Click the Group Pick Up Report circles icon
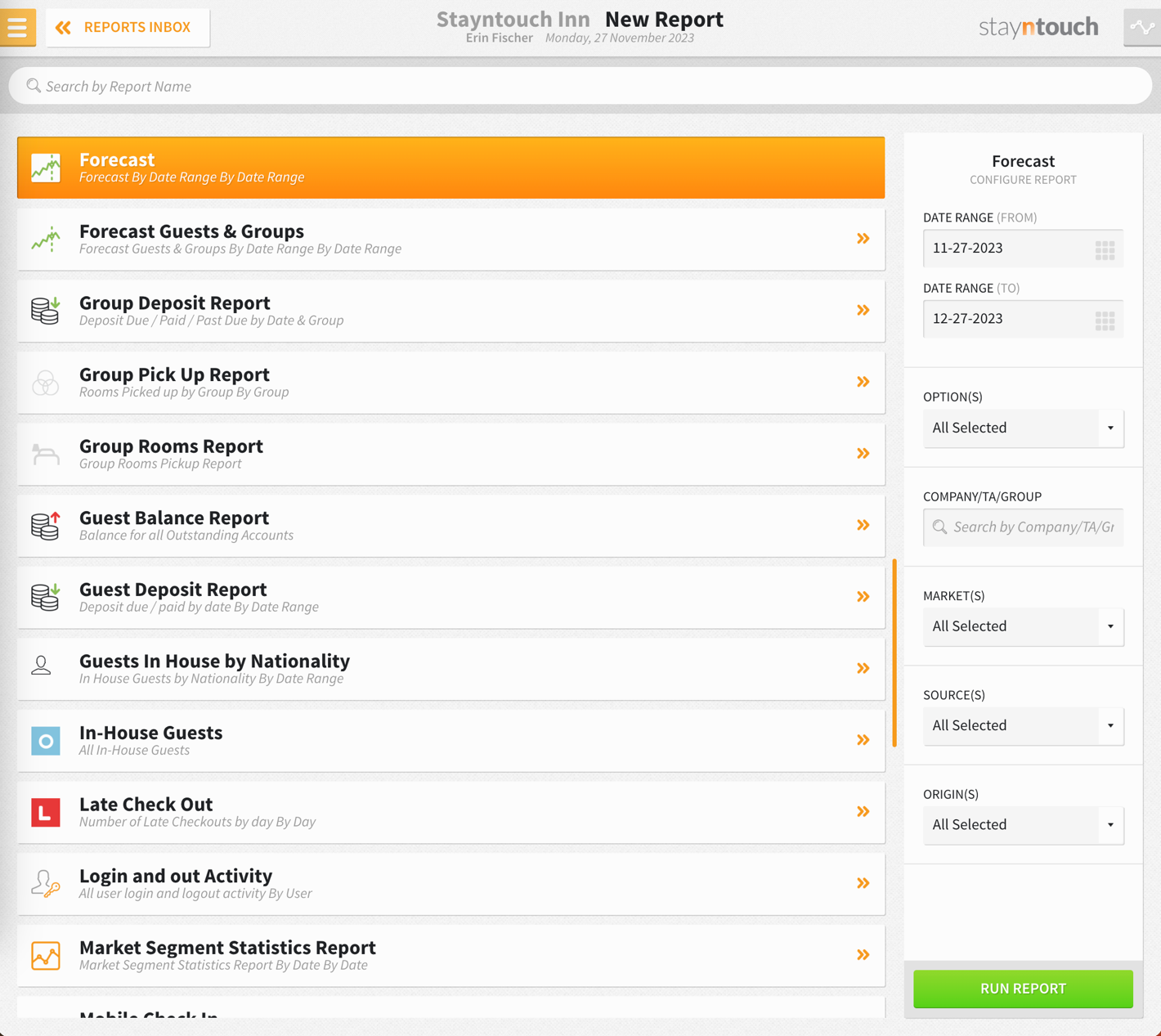The width and height of the screenshot is (1161, 1036). (x=46, y=383)
